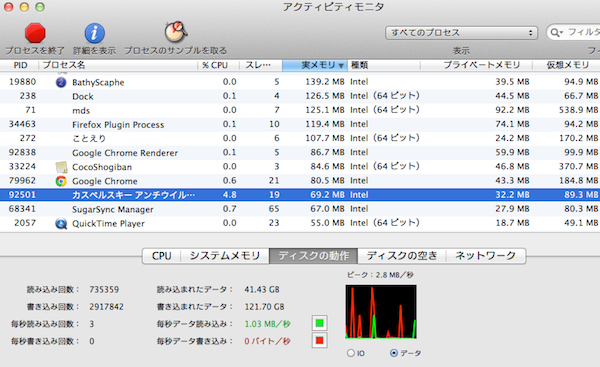Image resolution: width=600 pixels, height=367 pixels.
Task: Click the green read data color swatch
Action: click(320, 323)
